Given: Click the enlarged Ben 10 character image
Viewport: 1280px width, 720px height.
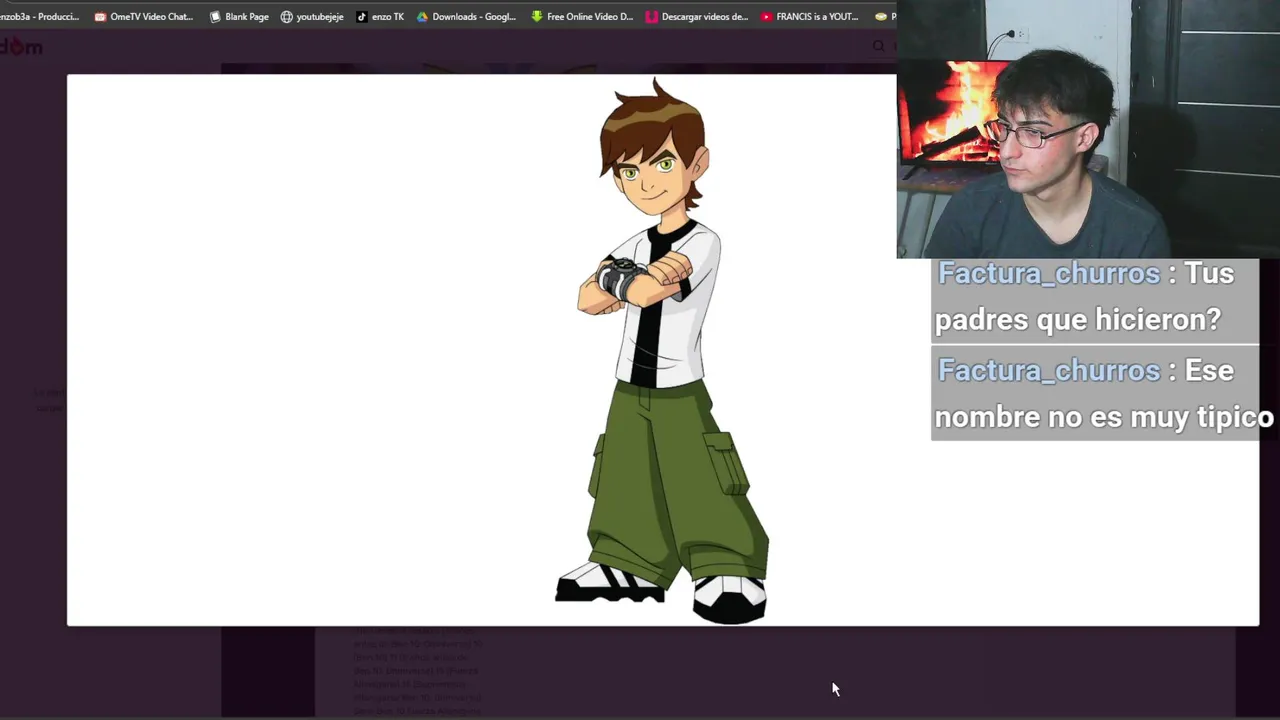Looking at the screenshot, I should 662,350.
